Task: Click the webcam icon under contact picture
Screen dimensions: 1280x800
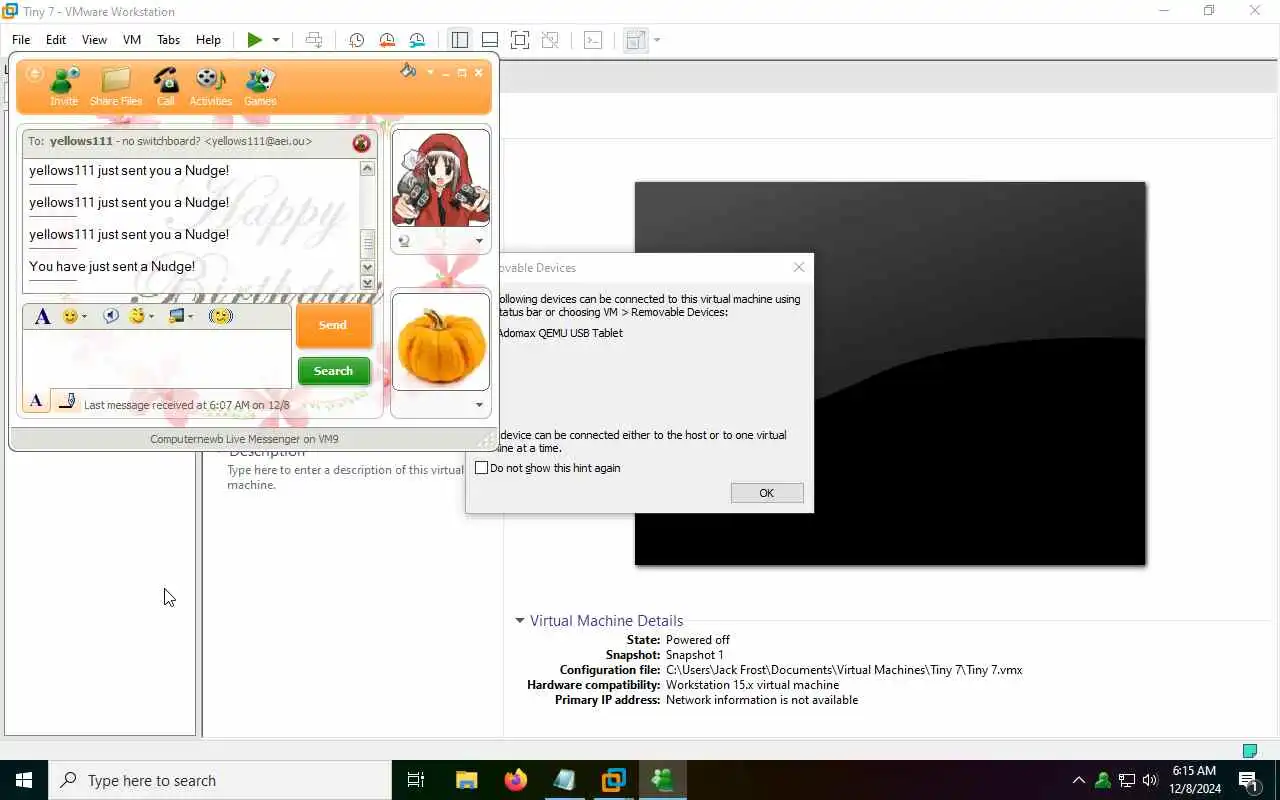Action: [404, 241]
